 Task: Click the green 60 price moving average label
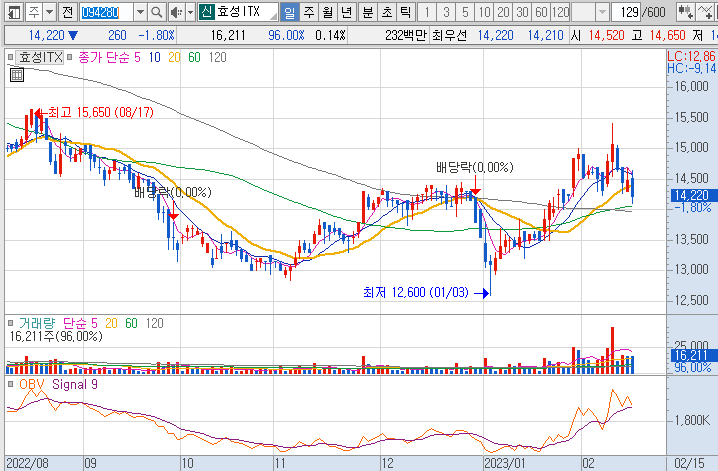195,57
